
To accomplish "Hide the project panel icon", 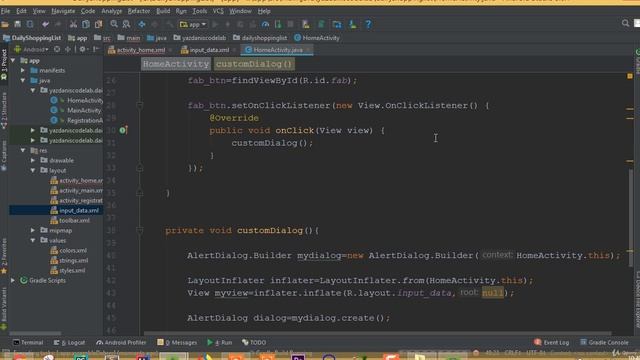I will [x=96, y=49].
